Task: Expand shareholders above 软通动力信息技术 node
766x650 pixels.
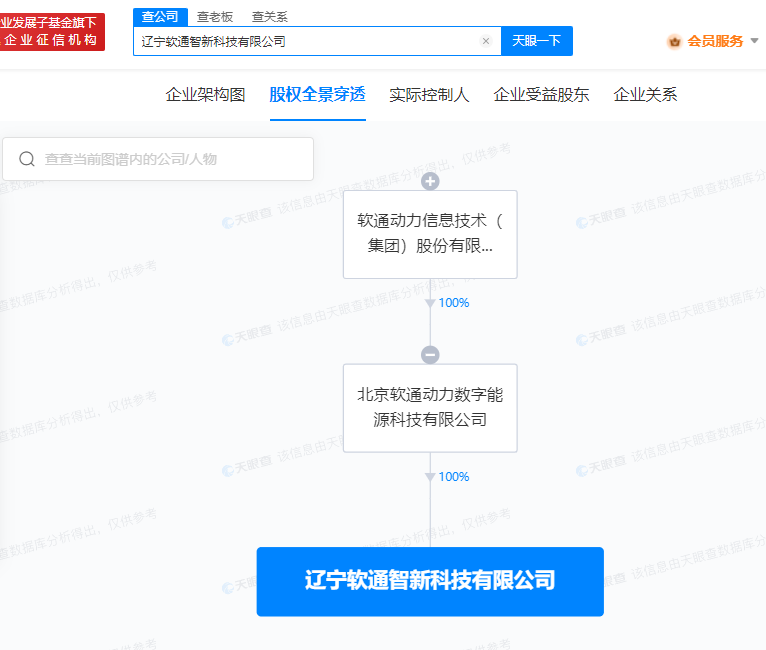Action: pos(430,182)
